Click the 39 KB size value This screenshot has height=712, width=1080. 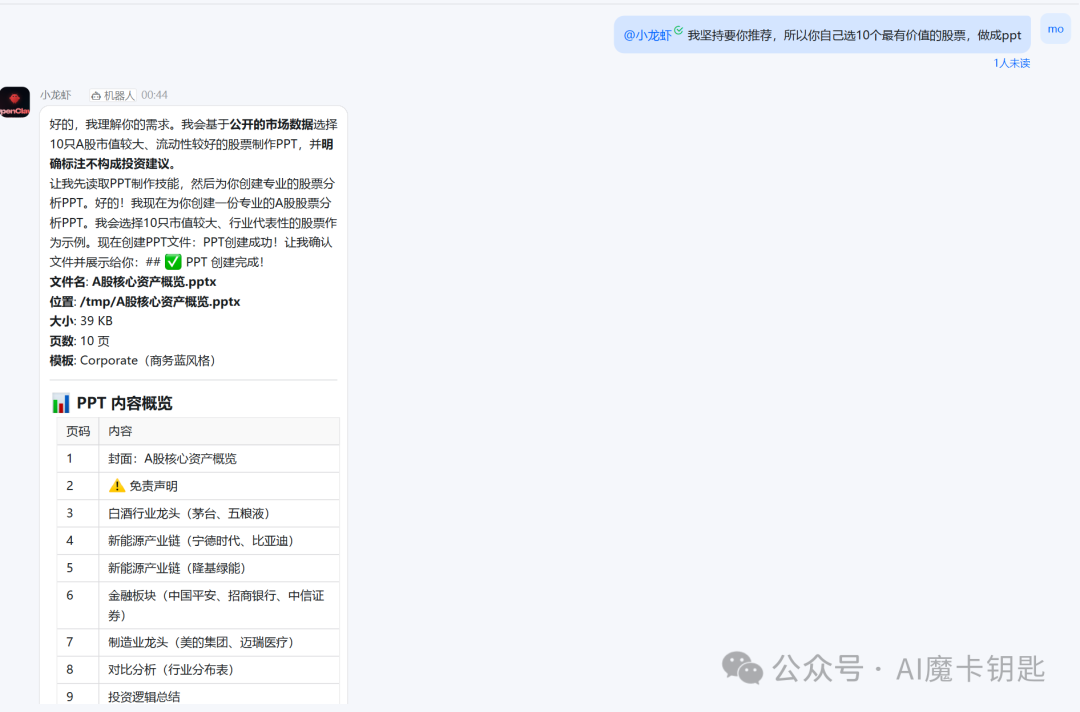[96, 321]
